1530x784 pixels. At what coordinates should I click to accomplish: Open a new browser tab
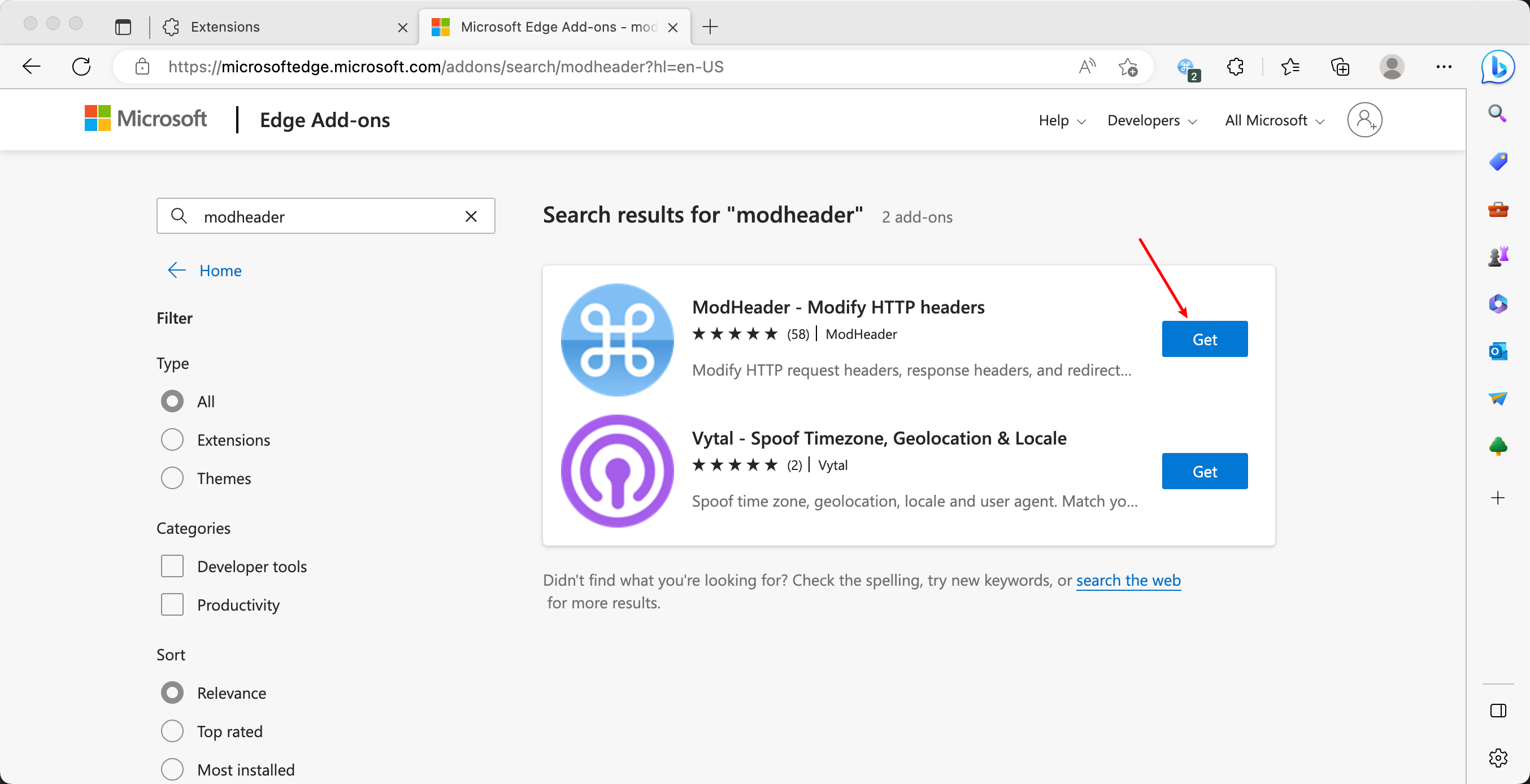pyautogui.click(x=710, y=27)
